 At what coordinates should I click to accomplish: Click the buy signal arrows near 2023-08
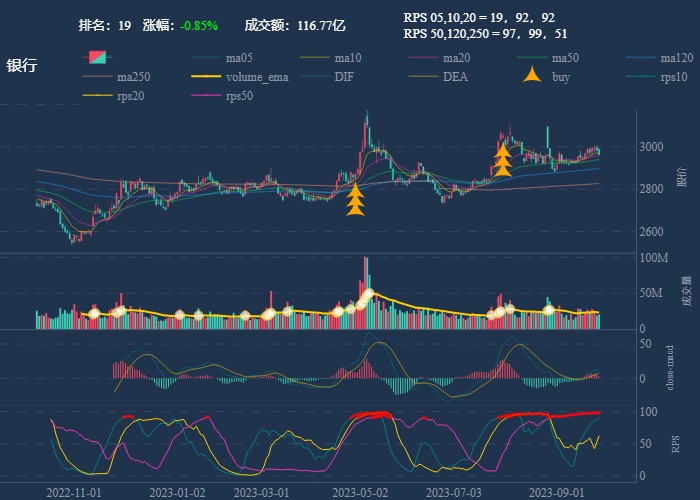click(x=503, y=160)
